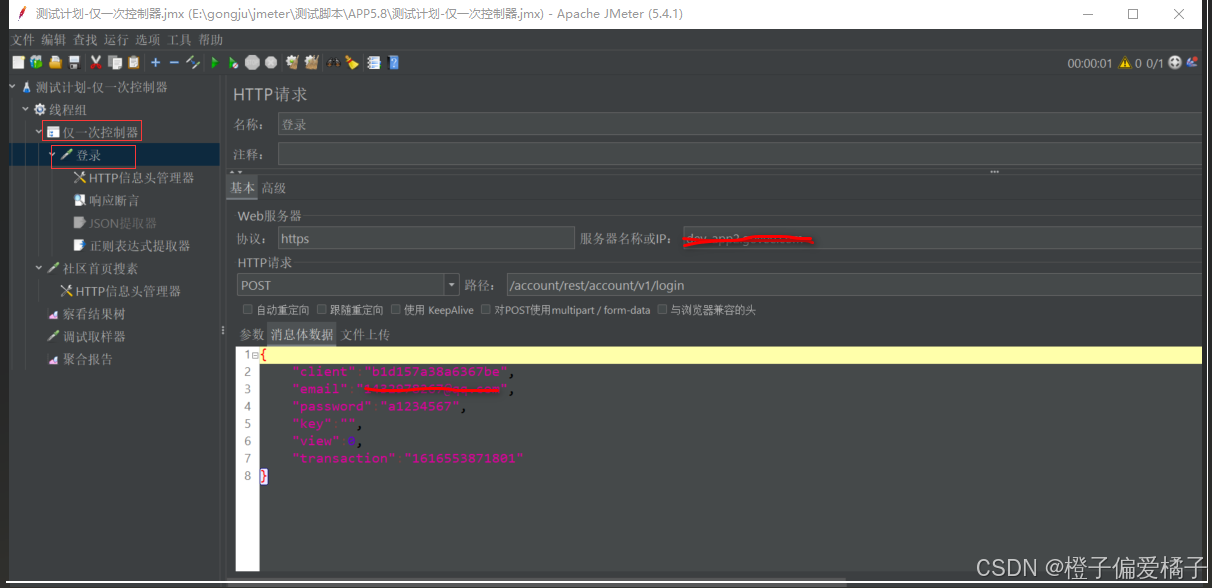The image size is (1212, 588).
Task: Click the Cut scissors toolbar icon
Action: [x=96, y=62]
